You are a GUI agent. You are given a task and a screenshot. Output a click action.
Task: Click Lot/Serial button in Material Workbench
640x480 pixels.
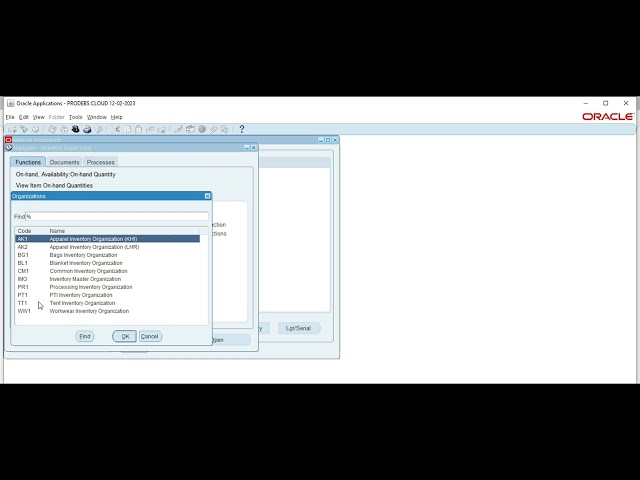tap(299, 328)
